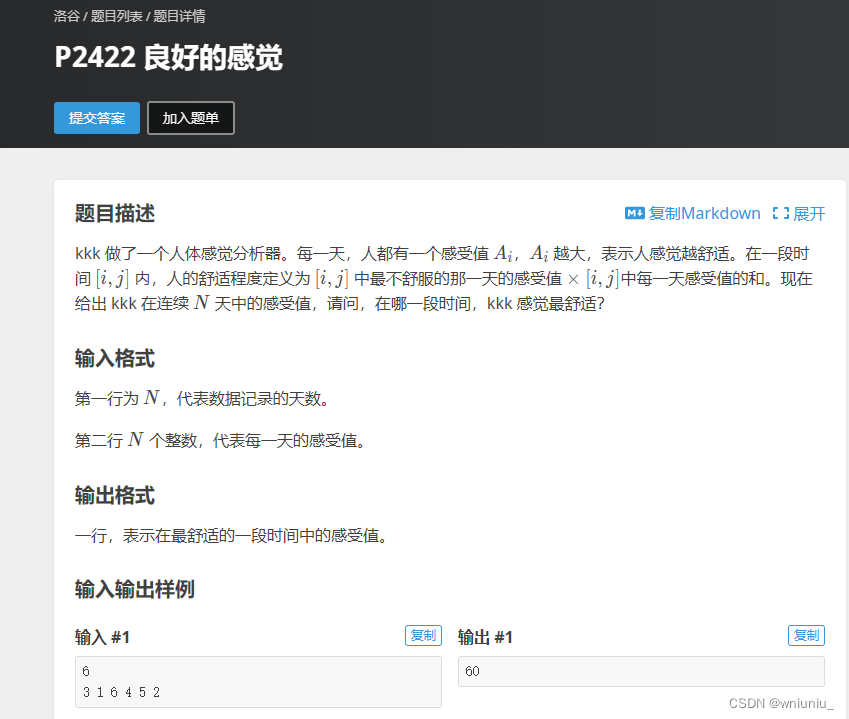Click the line 第二行 N 个整数
Viewport: 849px width, 719px height.
tap(220, 440)
